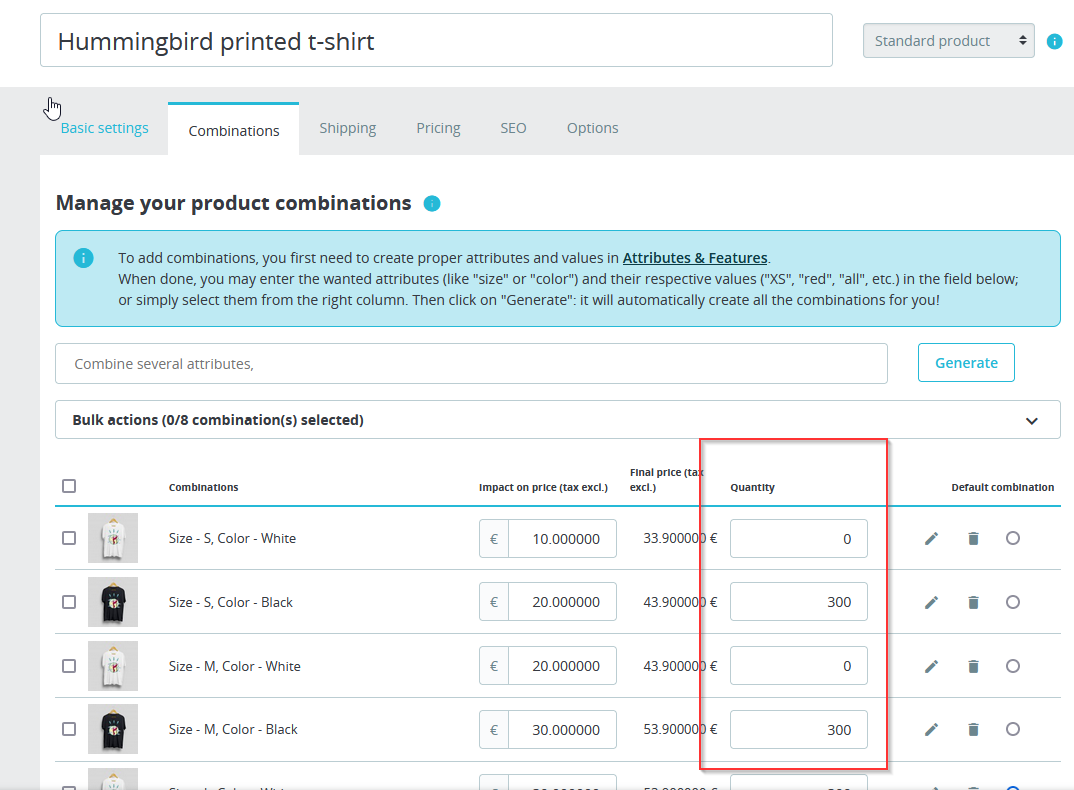This screenshot has width=1074, height=790.
Task: Click info icon beside product type dropdown
Action: pos(1054,41)
